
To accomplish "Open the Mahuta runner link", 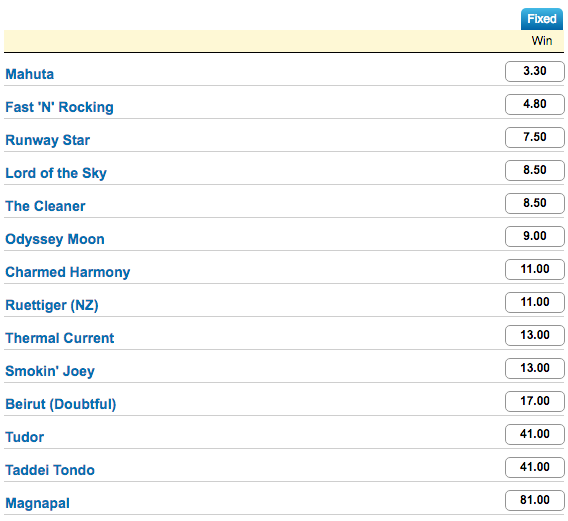I will [30, 74].
